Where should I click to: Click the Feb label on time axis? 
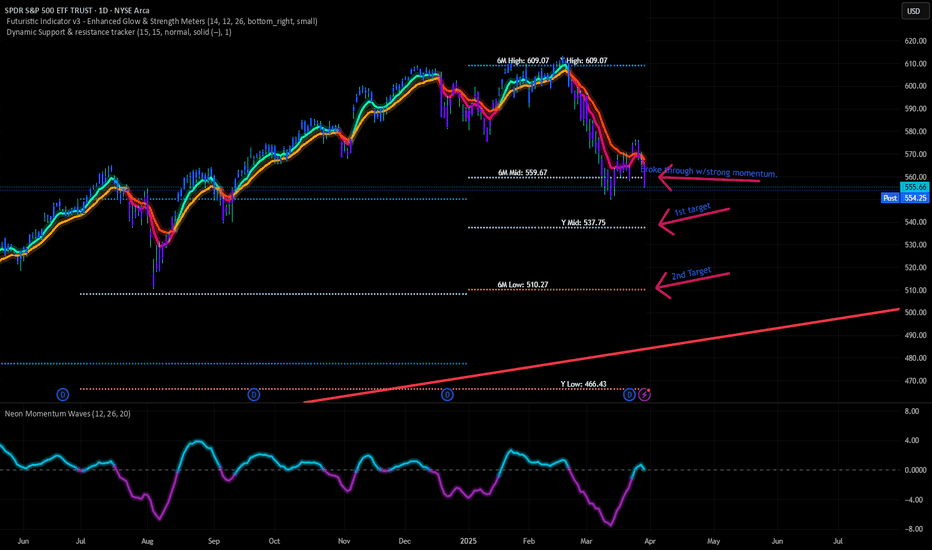point(528,541)
